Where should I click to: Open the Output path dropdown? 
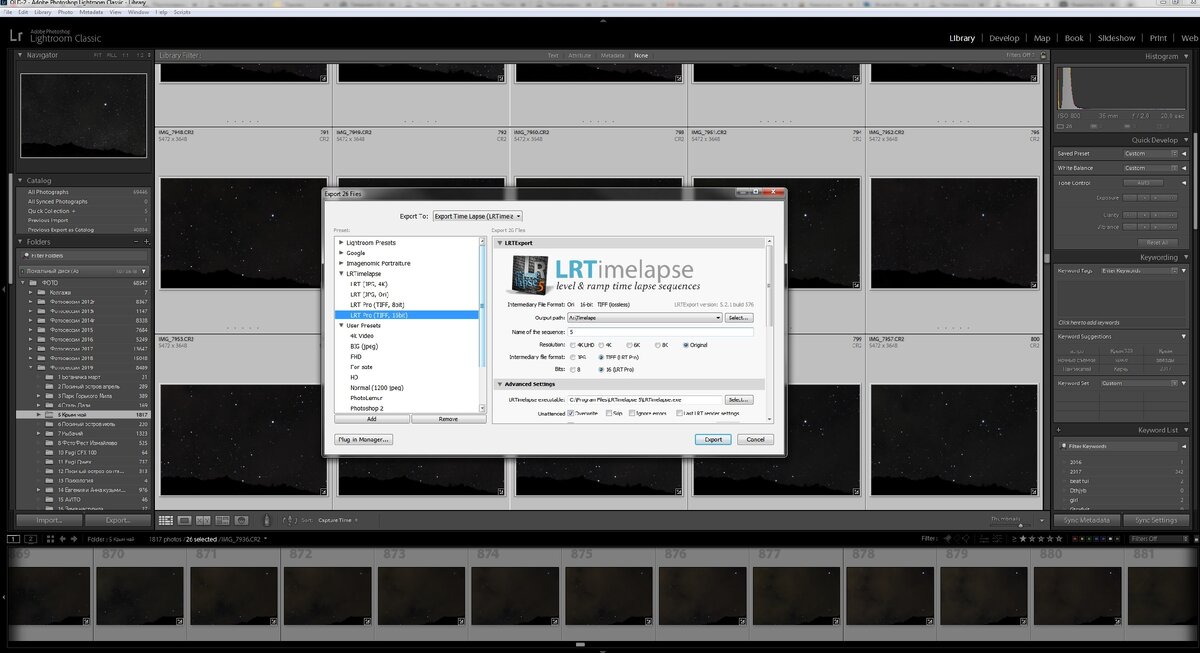(644, 317)
